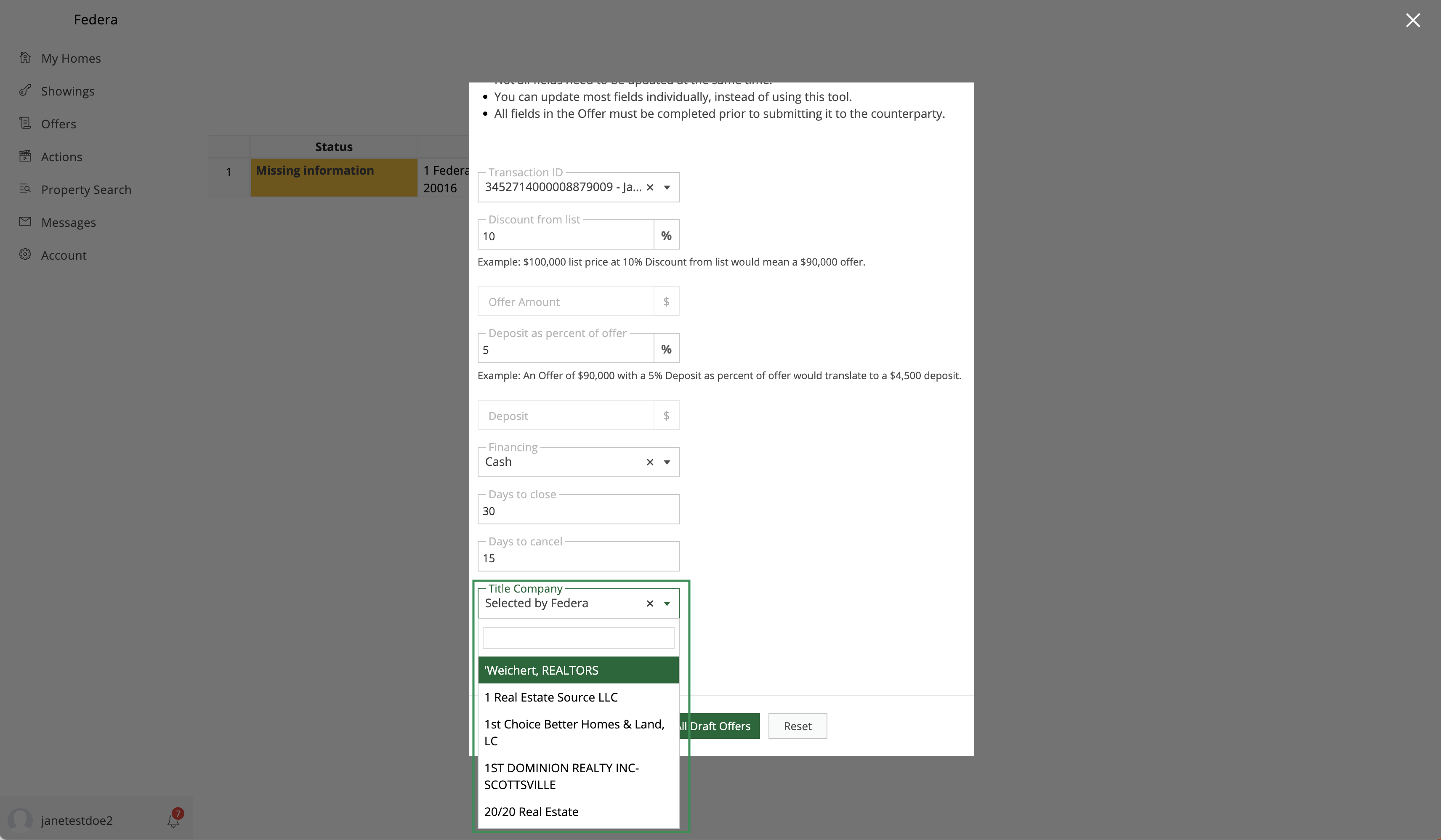The height and width of the screenshot is (840, 1441).
Task: Clear the Transaction ID selection
Action: (x=650, y=187)
